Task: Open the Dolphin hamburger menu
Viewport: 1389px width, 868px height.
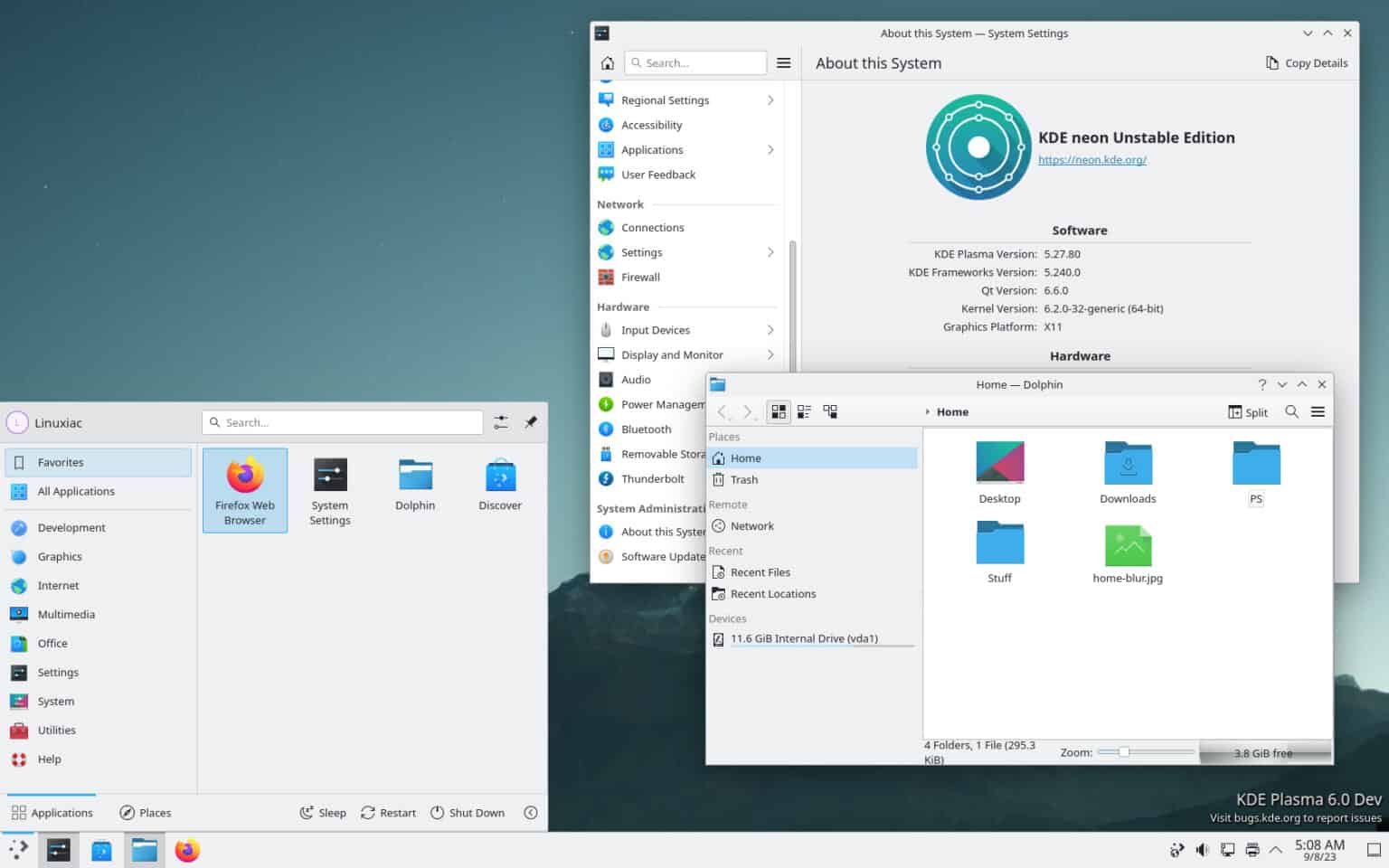Action: [x=1318, y=411]
